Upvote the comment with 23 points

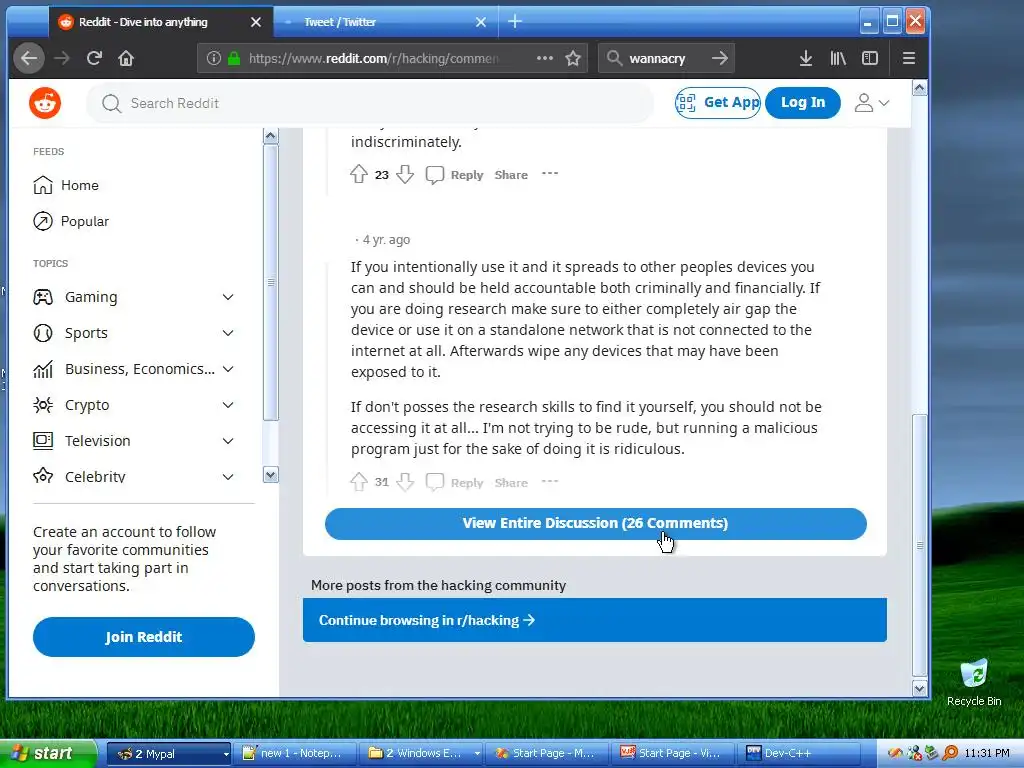[x=359, y=174]
